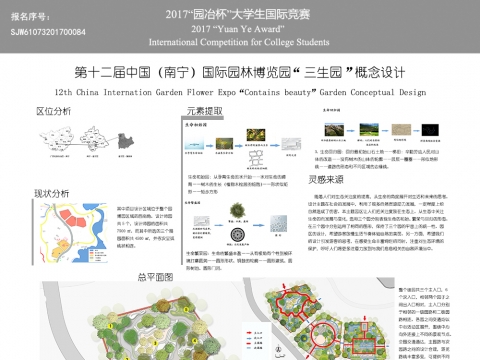The width and height of the screenshot is (480, 360).
Task: Click the 2017 "Yuan Ye Award" line
Action: (x=238, y=29)
